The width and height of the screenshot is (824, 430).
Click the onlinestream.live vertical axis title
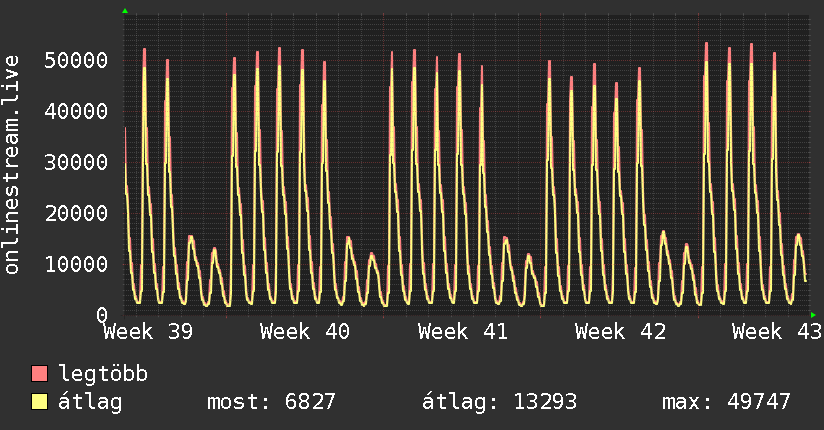click(12, 165)
